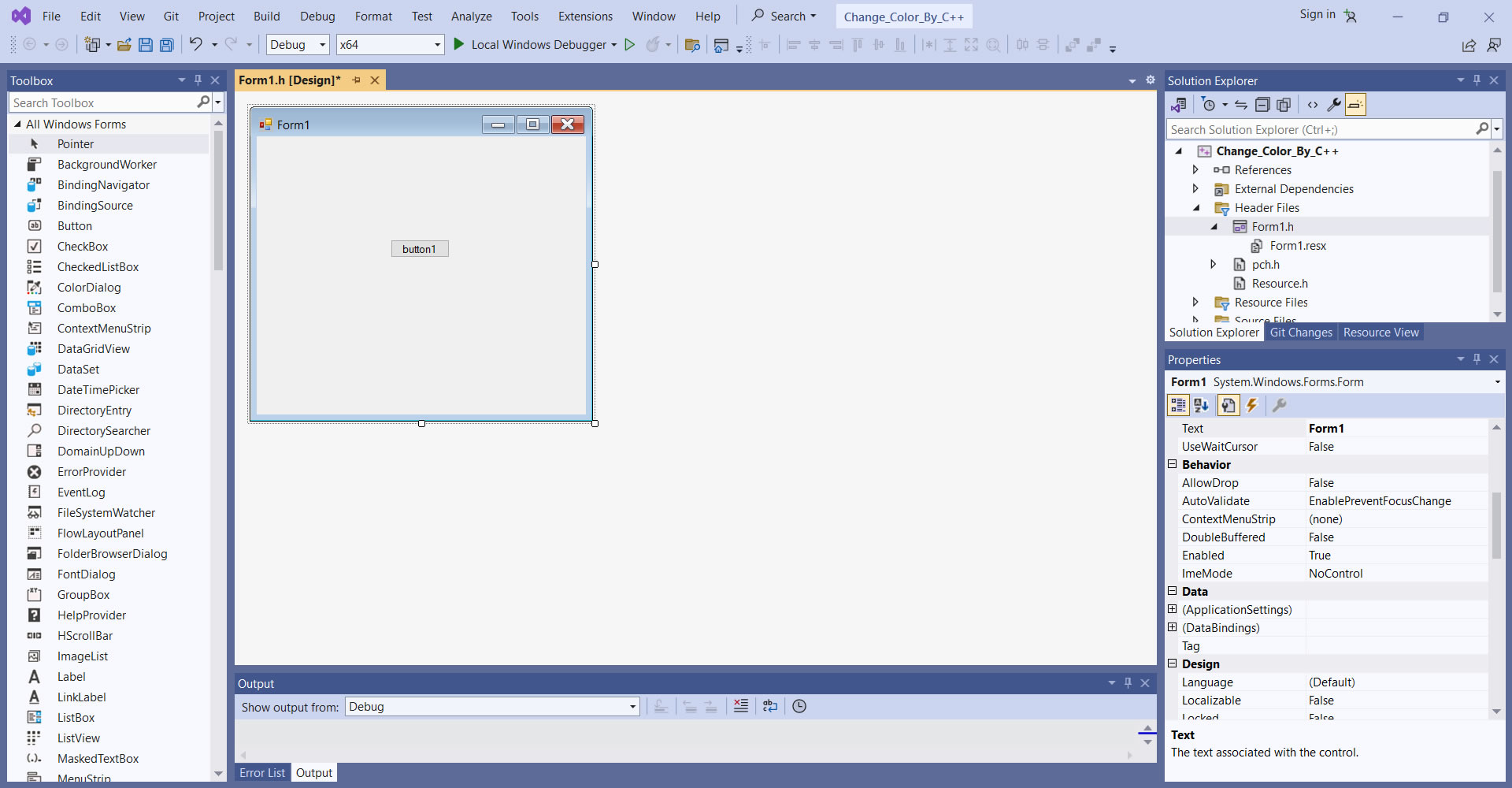Select Form1.resx in Solution Explorer
Image resolution: width=1512 pixels, height=788 pixels.
[x=1298, y=246]
